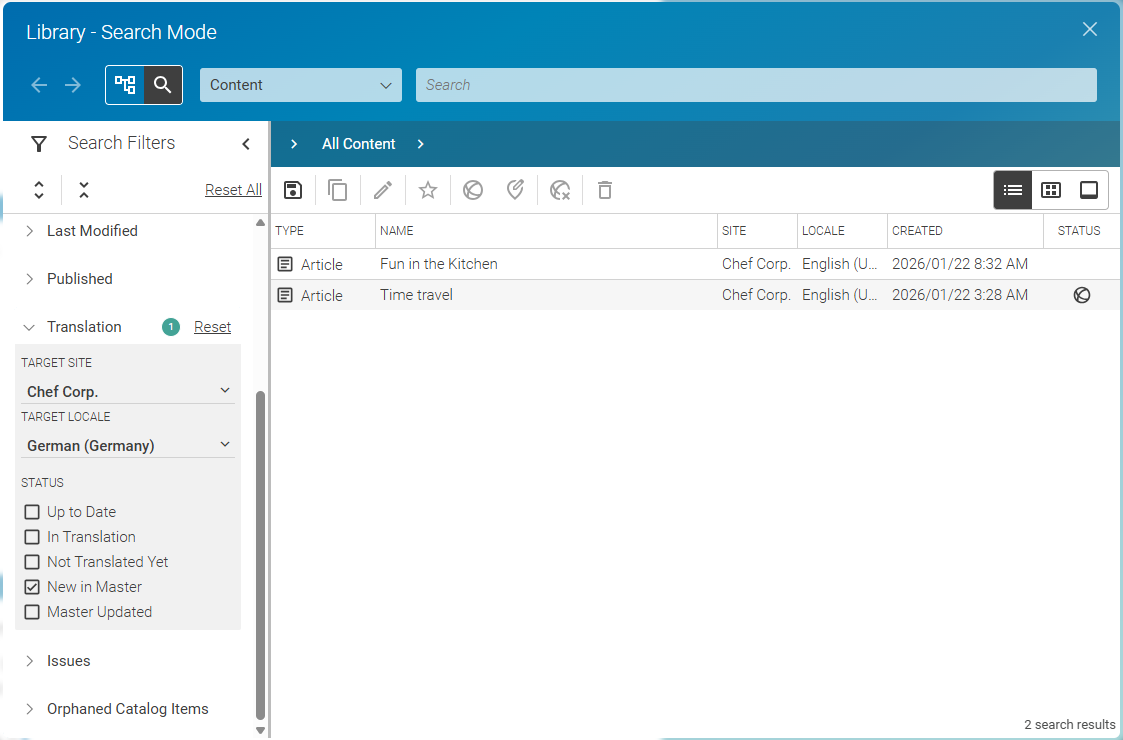This screenshot has height=740, width=1123.
Task: Open the Content type dropdown
Action: coord(300,85)
